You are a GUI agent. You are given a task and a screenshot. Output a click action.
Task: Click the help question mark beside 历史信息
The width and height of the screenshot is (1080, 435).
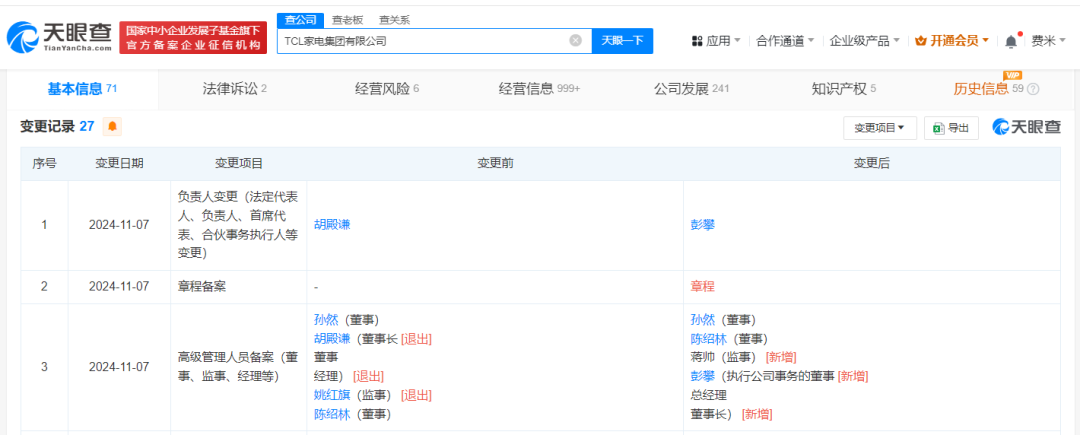click(1033, 89)
